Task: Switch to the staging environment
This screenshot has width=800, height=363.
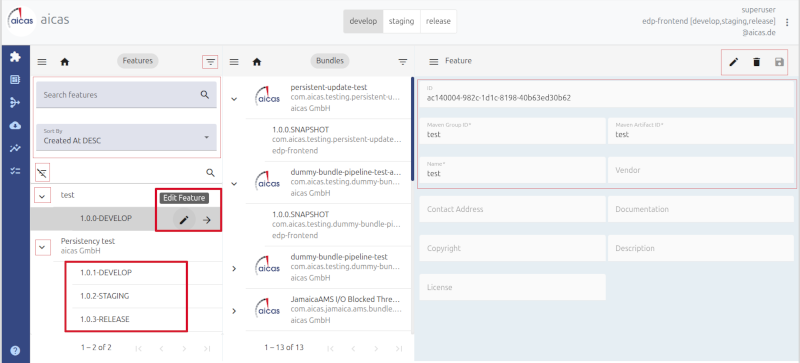Action: 402,21
